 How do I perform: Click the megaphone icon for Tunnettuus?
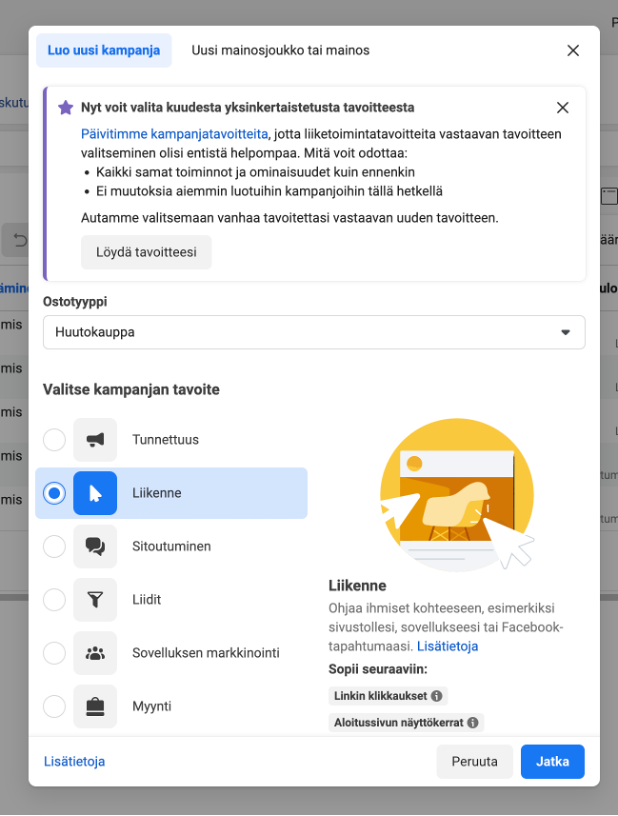tap(95, 440)
